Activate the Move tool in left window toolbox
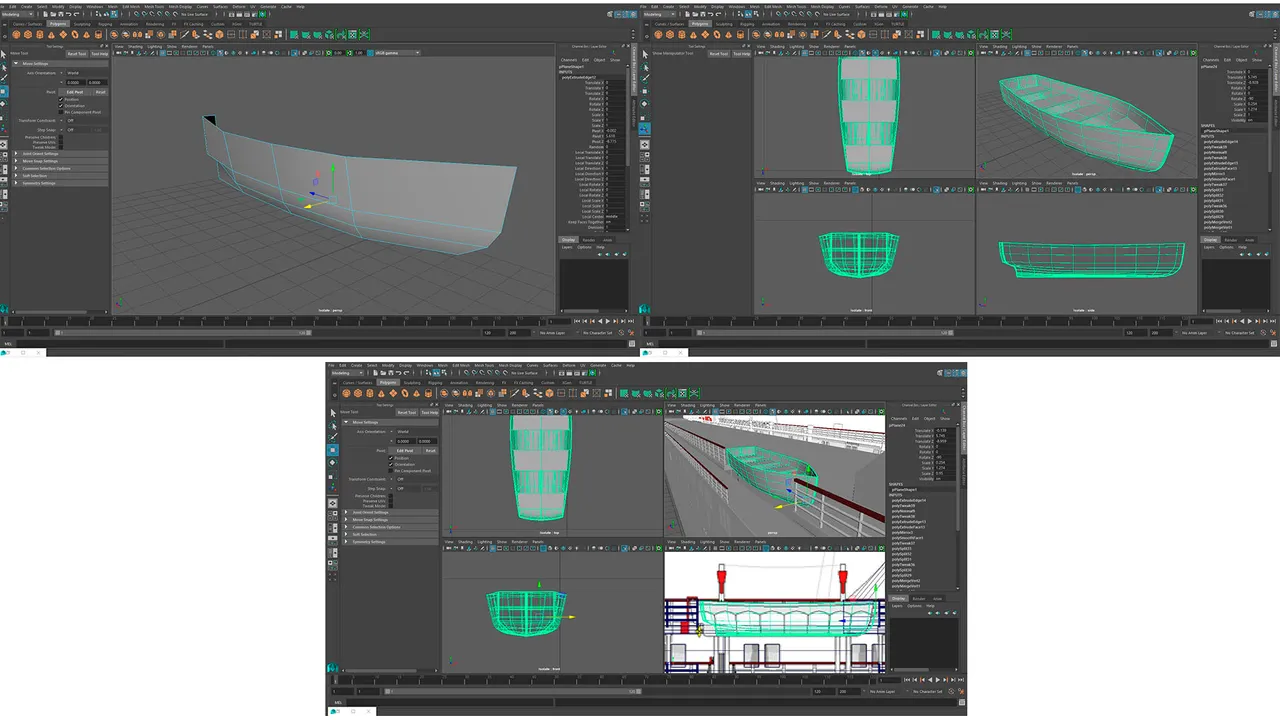1280x720 pixels. click(4, 92)
